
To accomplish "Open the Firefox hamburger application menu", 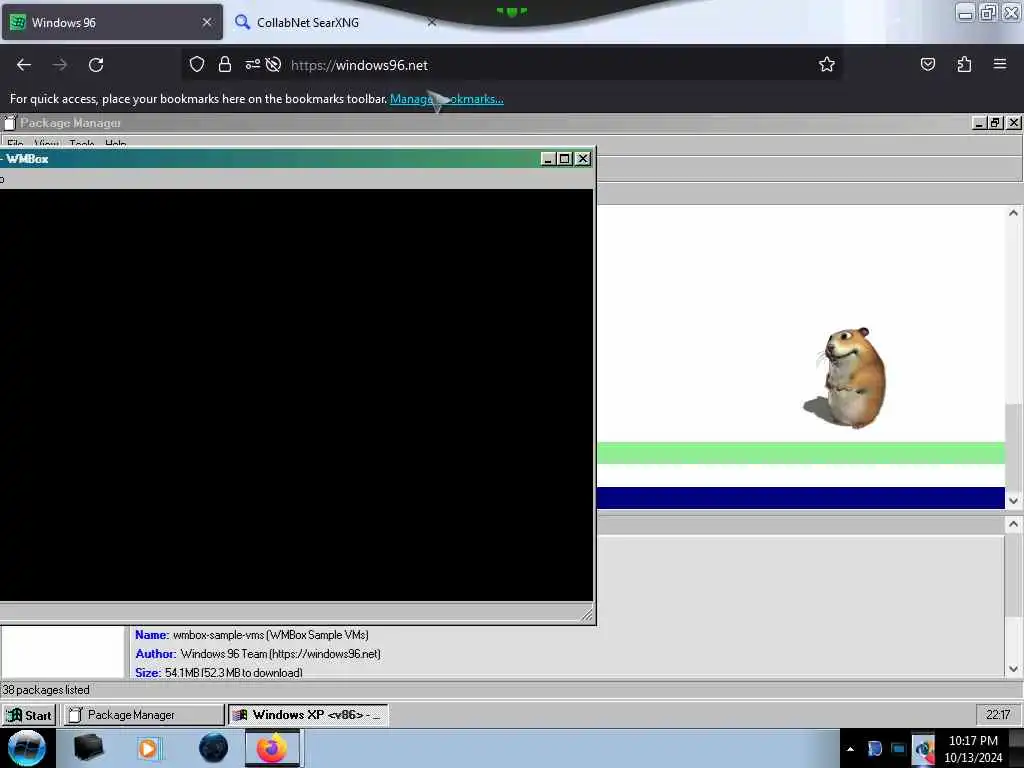I will click(1000, 64).
